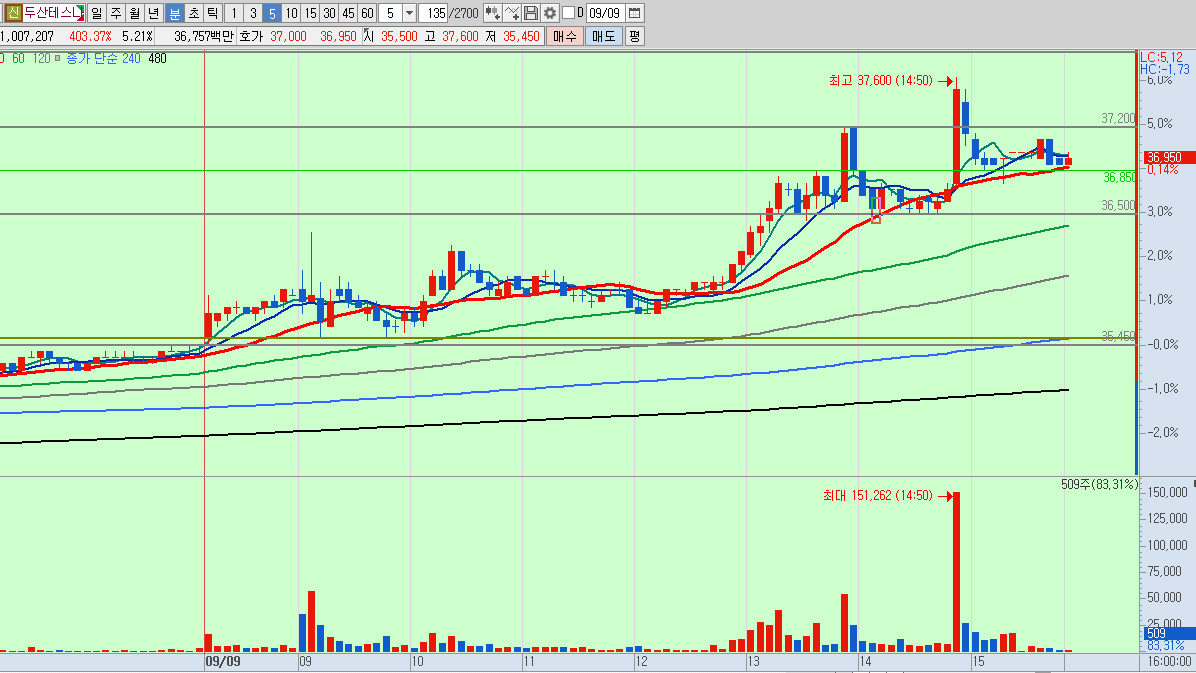Click the candlestick chart type icon
This screenshot has height=673, width=1196.
coord(493,13)
